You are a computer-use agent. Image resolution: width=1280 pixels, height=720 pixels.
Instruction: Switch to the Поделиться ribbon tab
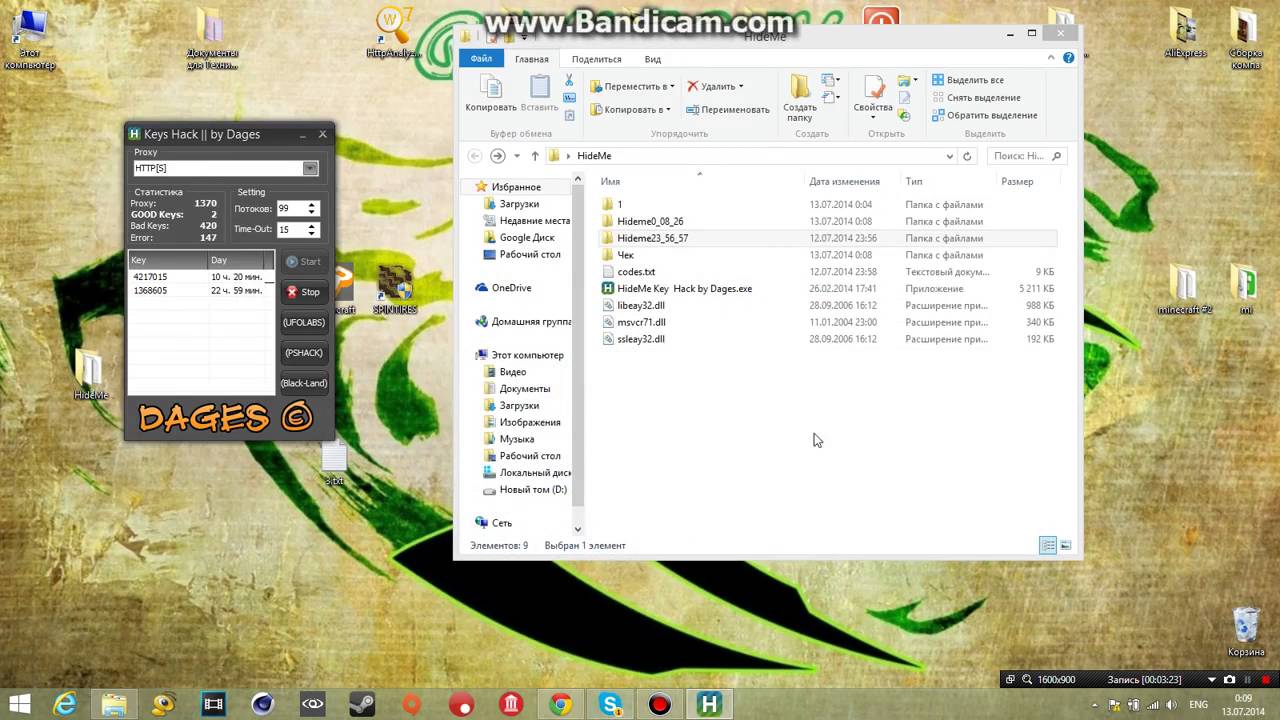click(596, 59)
